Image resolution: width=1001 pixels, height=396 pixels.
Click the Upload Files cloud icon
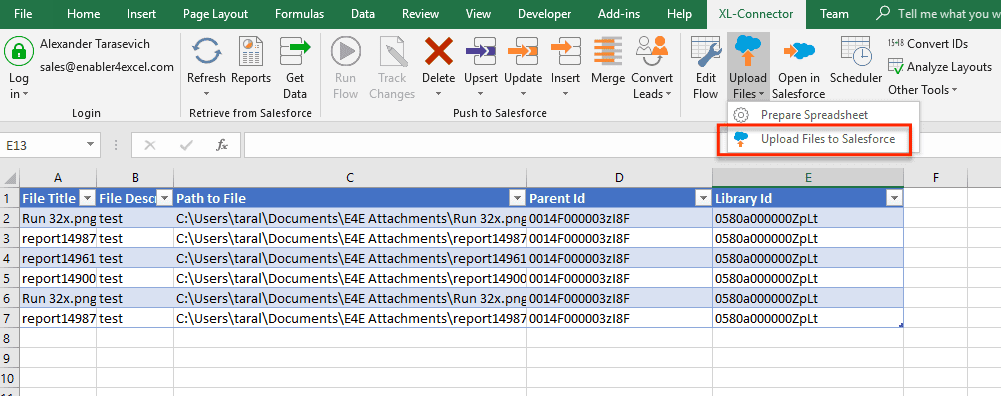748,51
